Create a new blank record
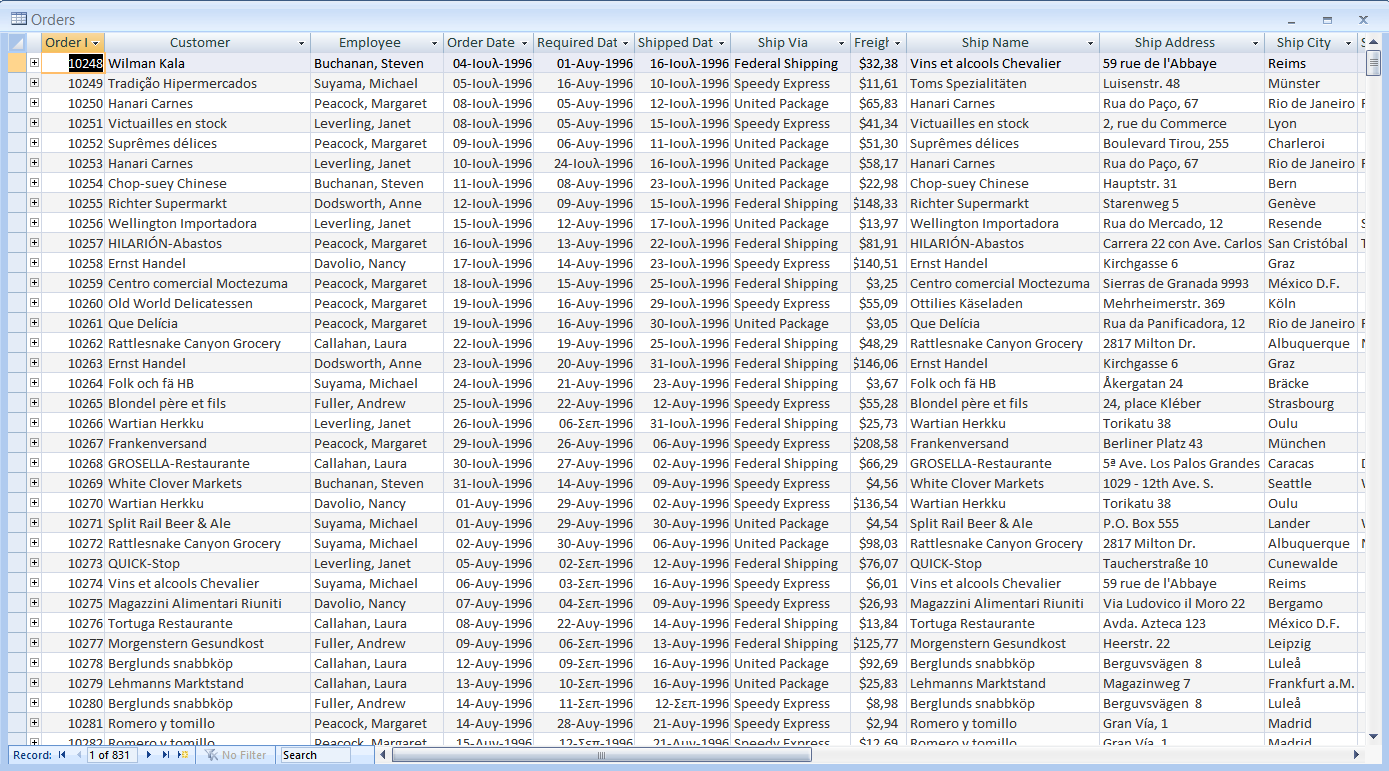This screenshot has width=1389, height=771. click(183, 755)
